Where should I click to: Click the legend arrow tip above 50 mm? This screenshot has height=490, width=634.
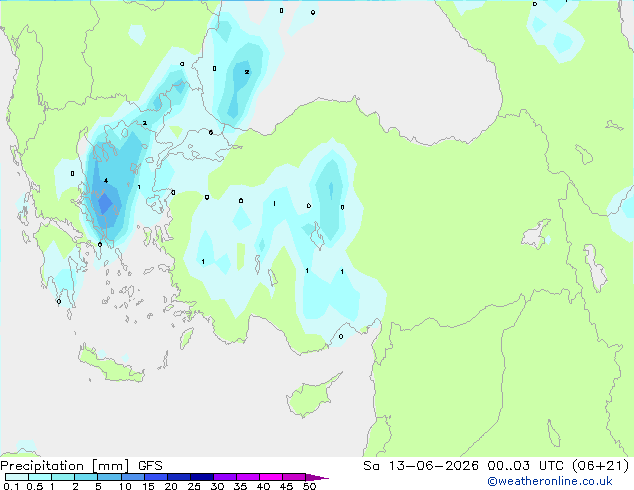coord(317,477)
